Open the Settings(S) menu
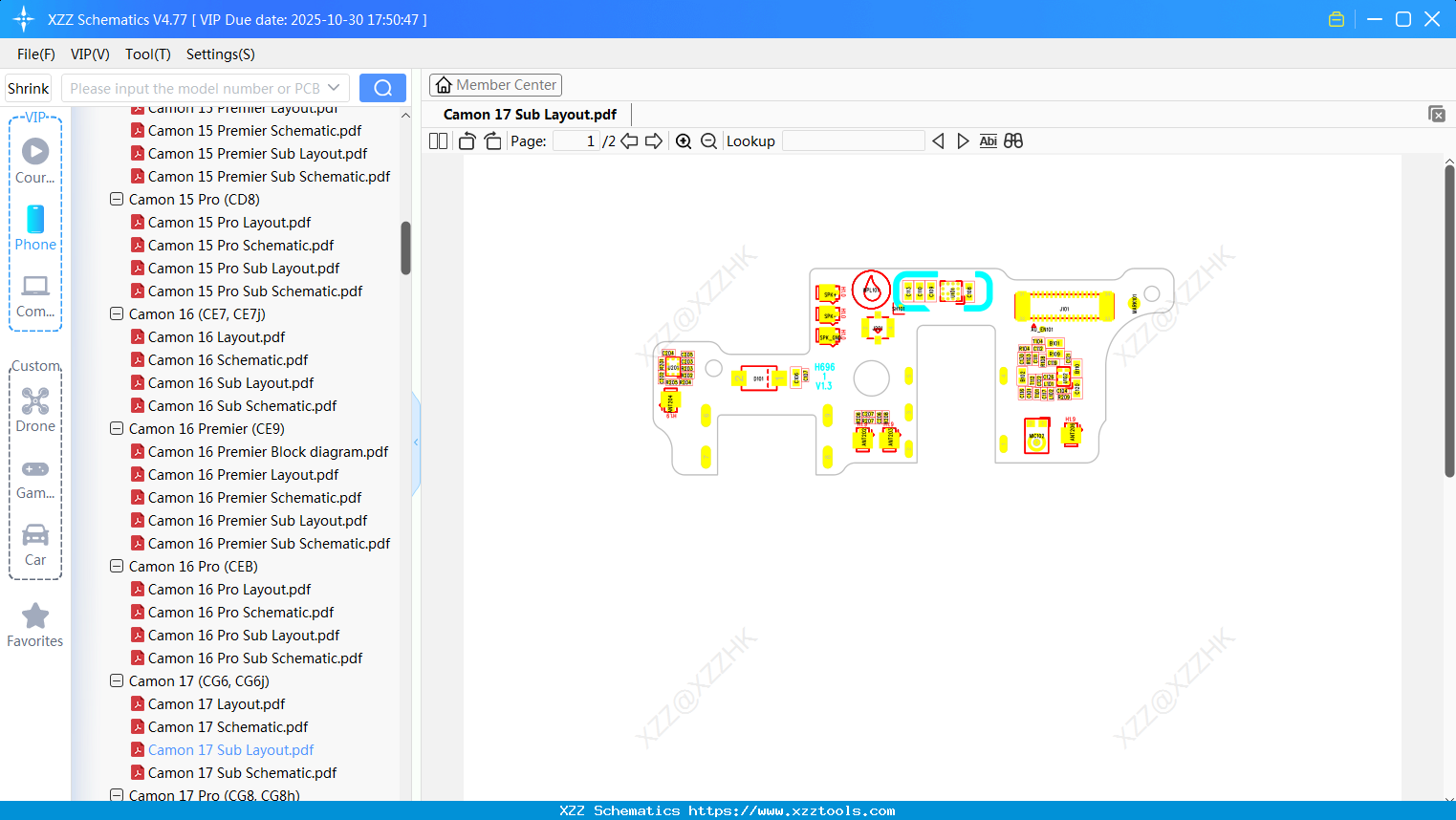Screen dimensions: 1456x820 tap(221, 54)
